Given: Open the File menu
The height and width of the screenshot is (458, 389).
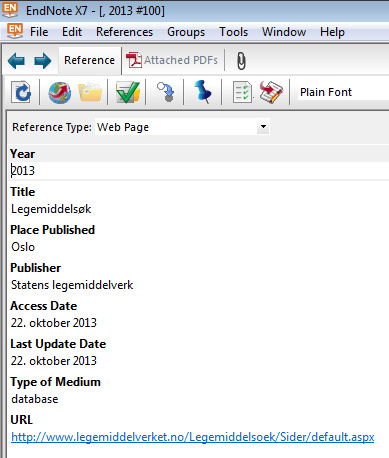Looking at the screenshot, I should (x=39, y=32).
